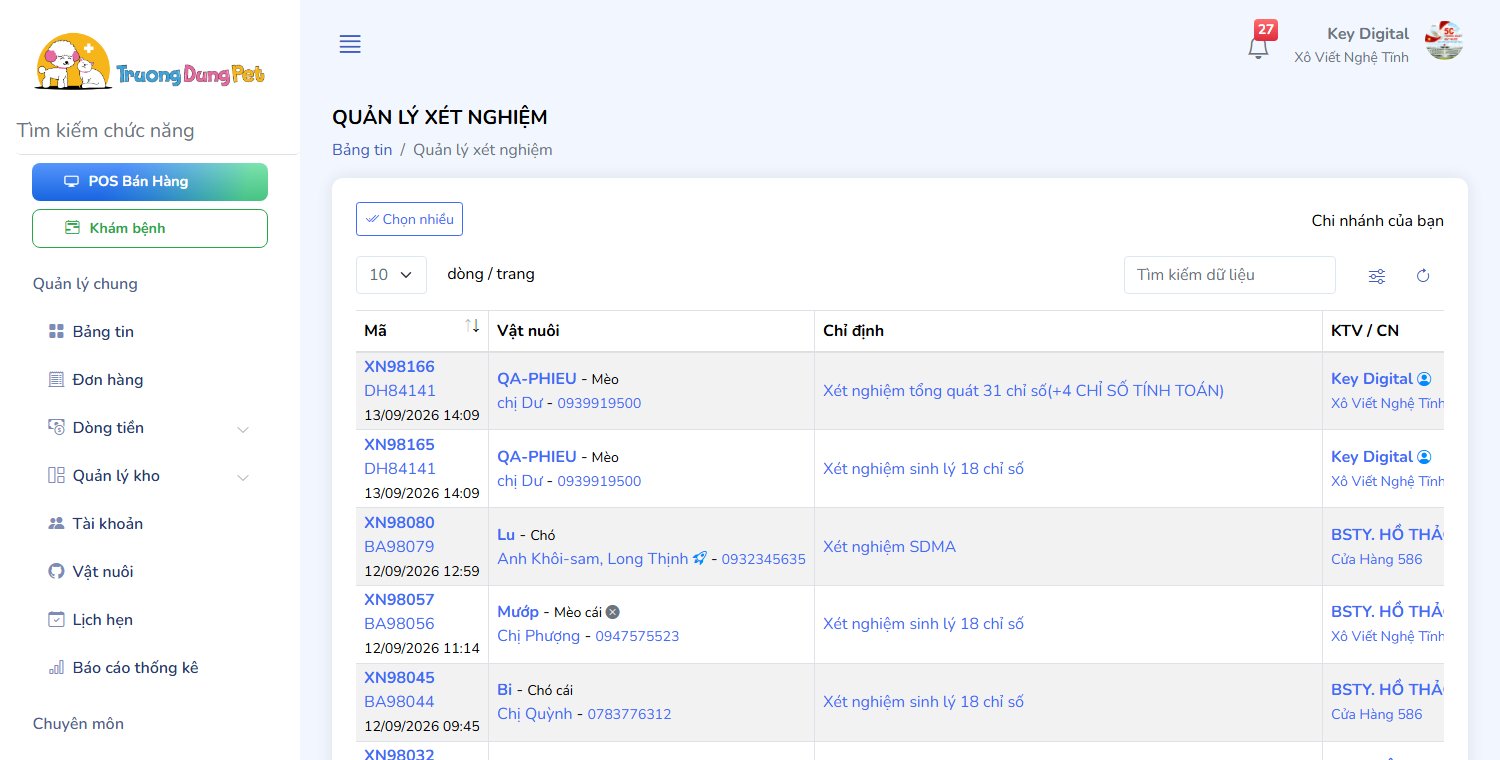Open order DH84141 in row XN98166
Image resolution: width=1500 pixels, height=760 pixels.
point(400,391)
